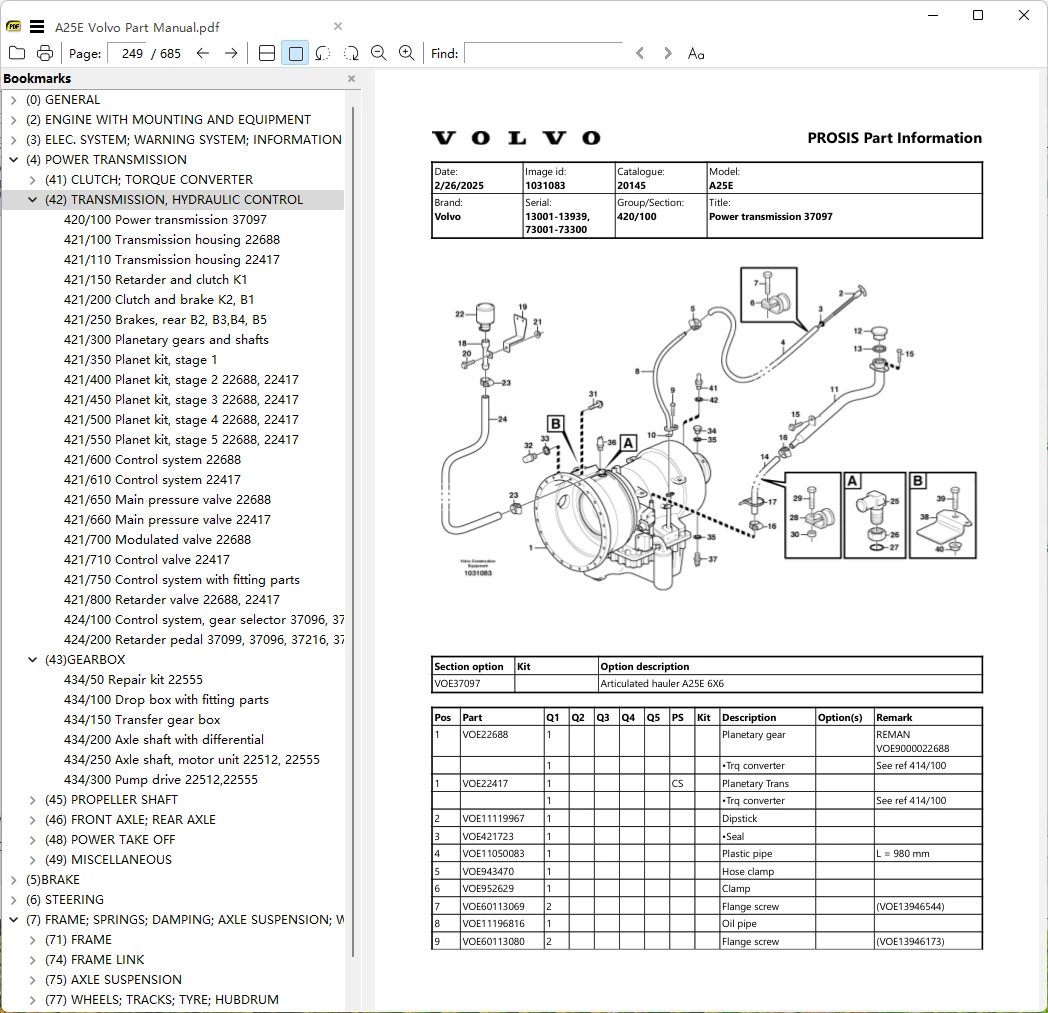
Task: Collapse the (43)GEARBOX bookmark
Action: pos(32,660)
